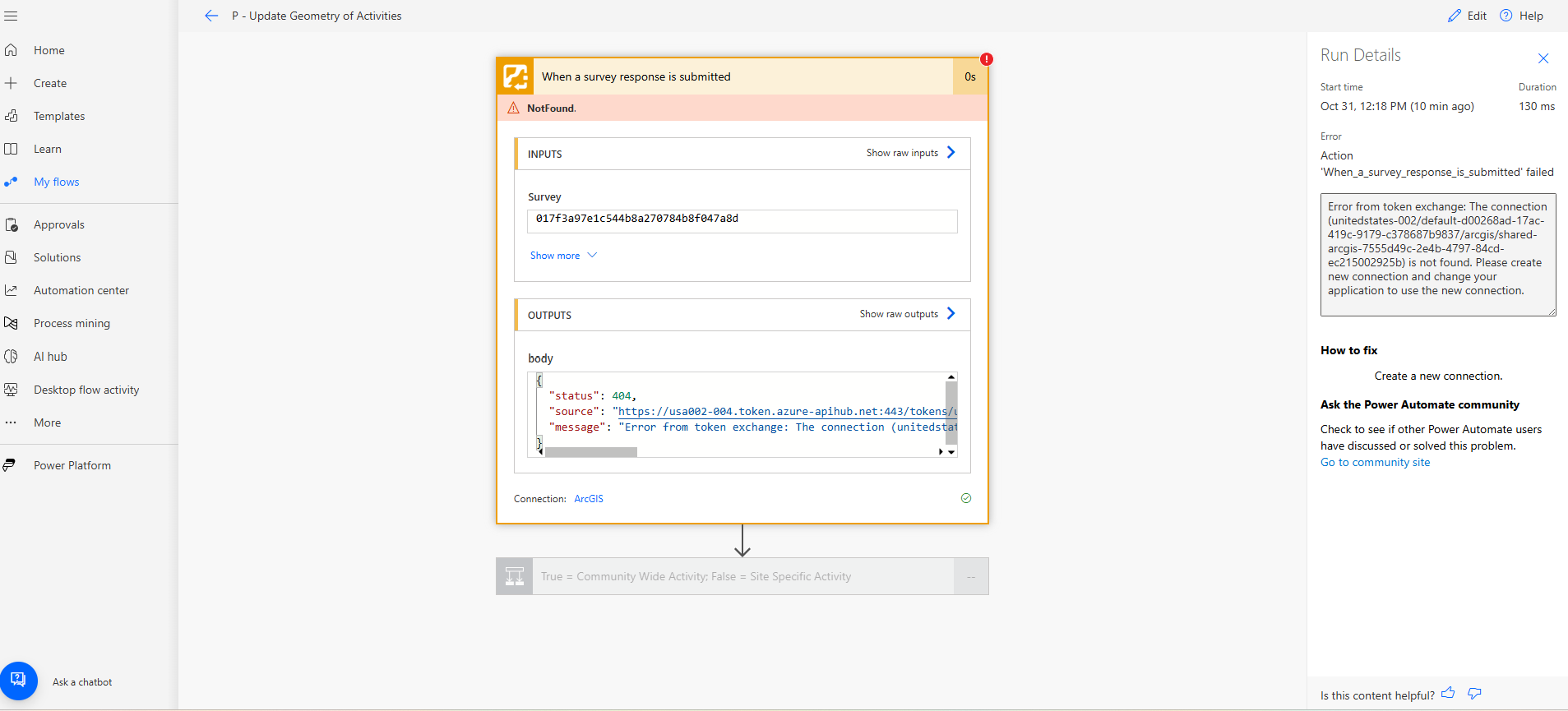This screenshot has height=711, width=1568.
Task: Click the NotFound warning triangle icon
Action: tap(514, 108)
